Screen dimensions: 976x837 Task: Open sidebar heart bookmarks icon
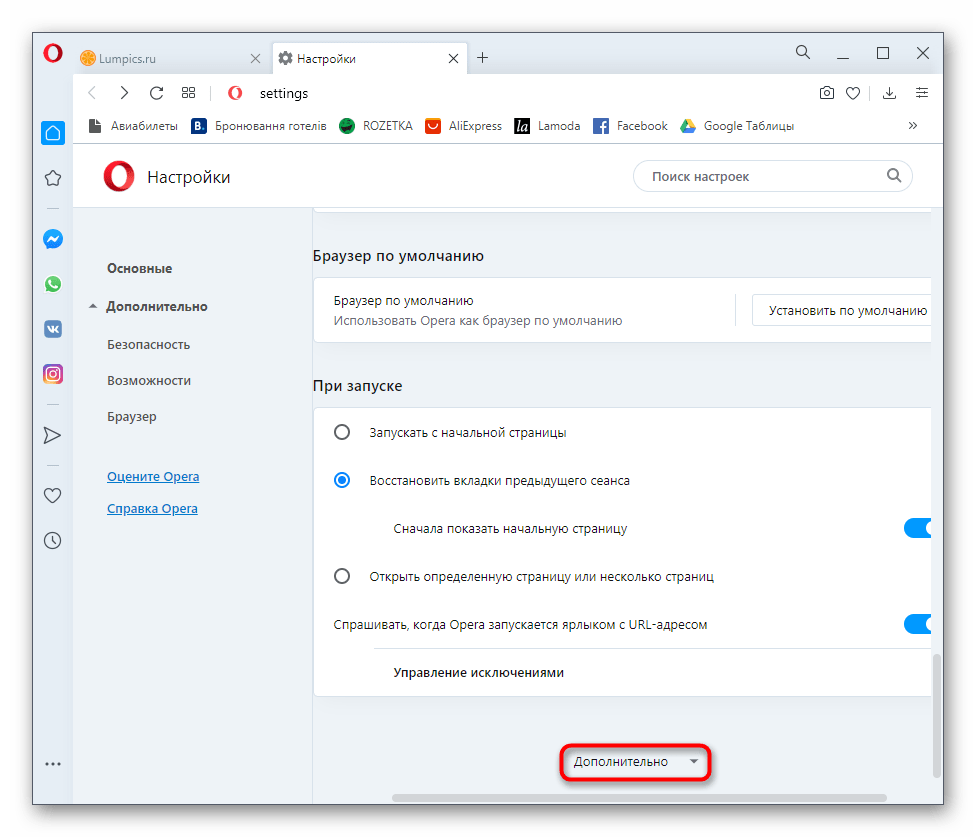pyautogui.click(x=52, y=495)
